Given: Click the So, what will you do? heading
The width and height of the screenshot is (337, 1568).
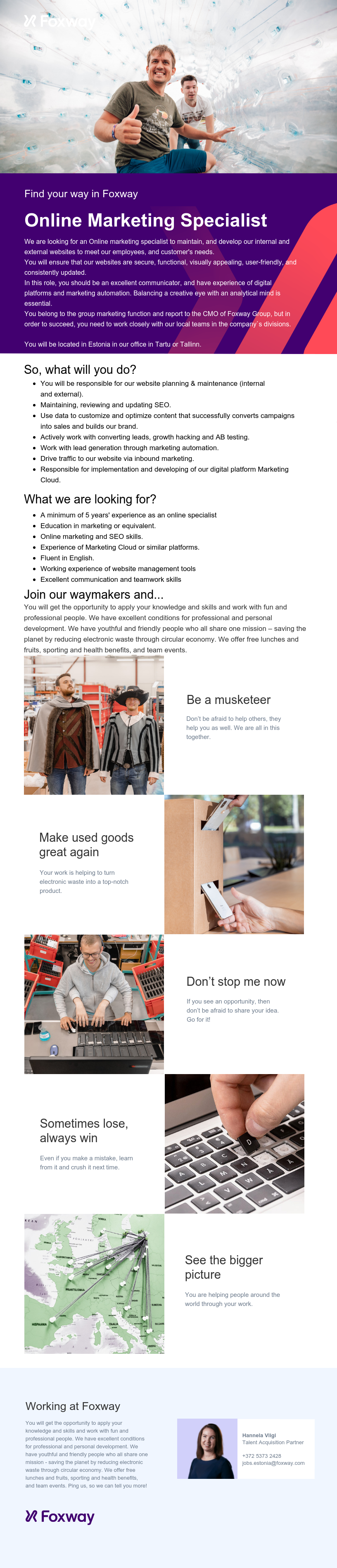Looking at the screenshot, I should point(80,369).
